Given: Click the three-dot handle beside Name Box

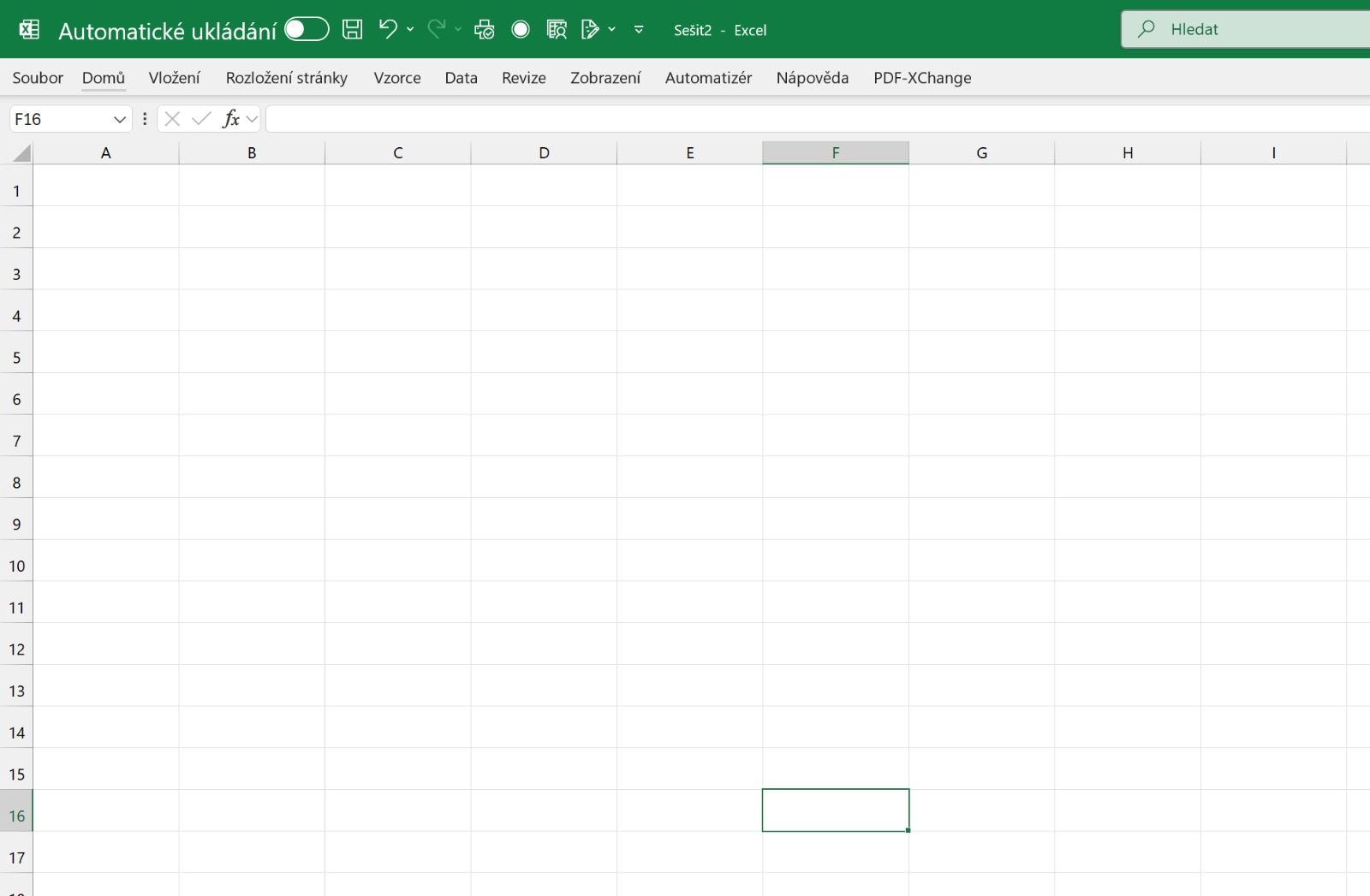Looking at the screenshot, I should point(145,119).
